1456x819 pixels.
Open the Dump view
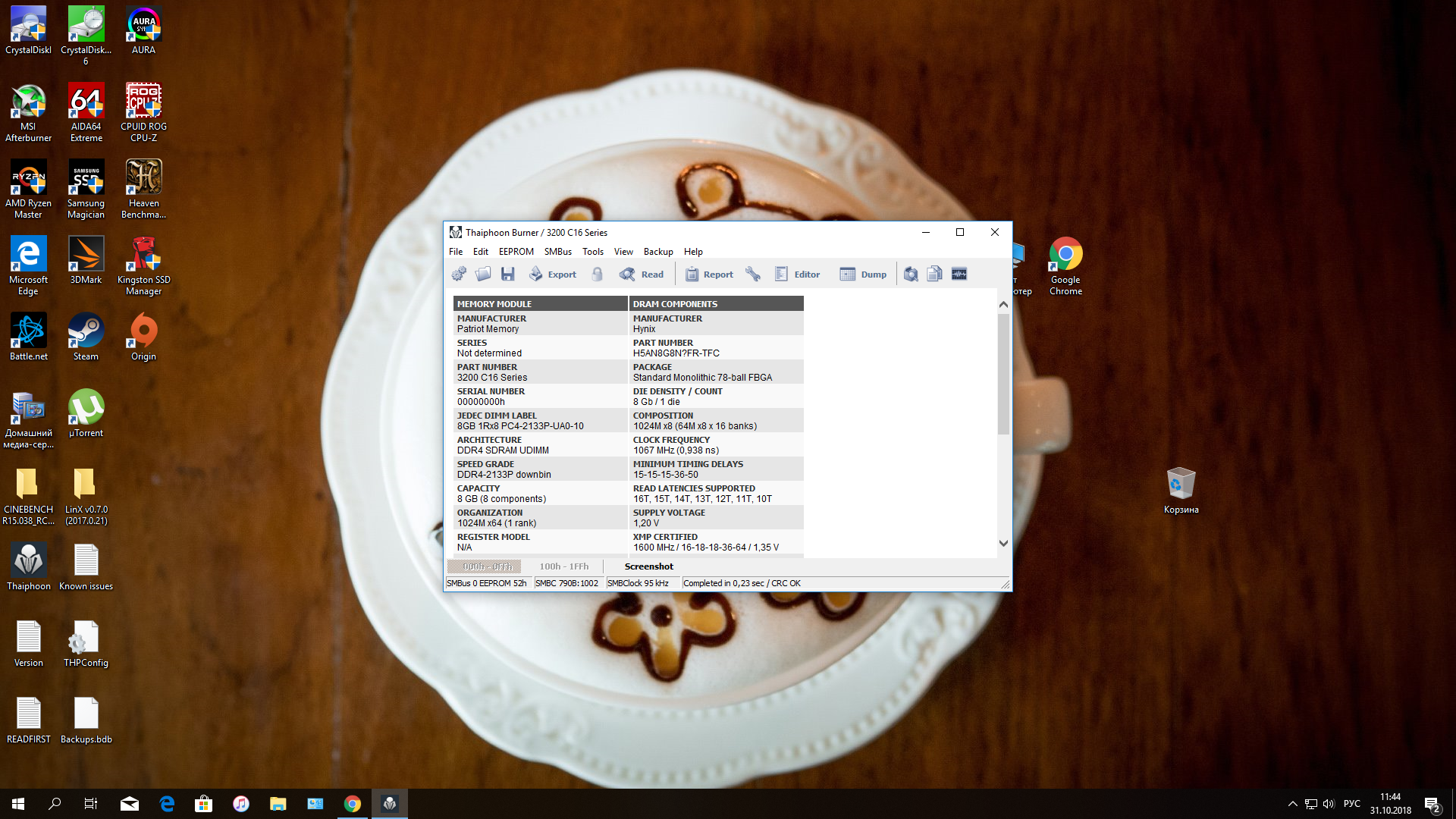point(864,274)
